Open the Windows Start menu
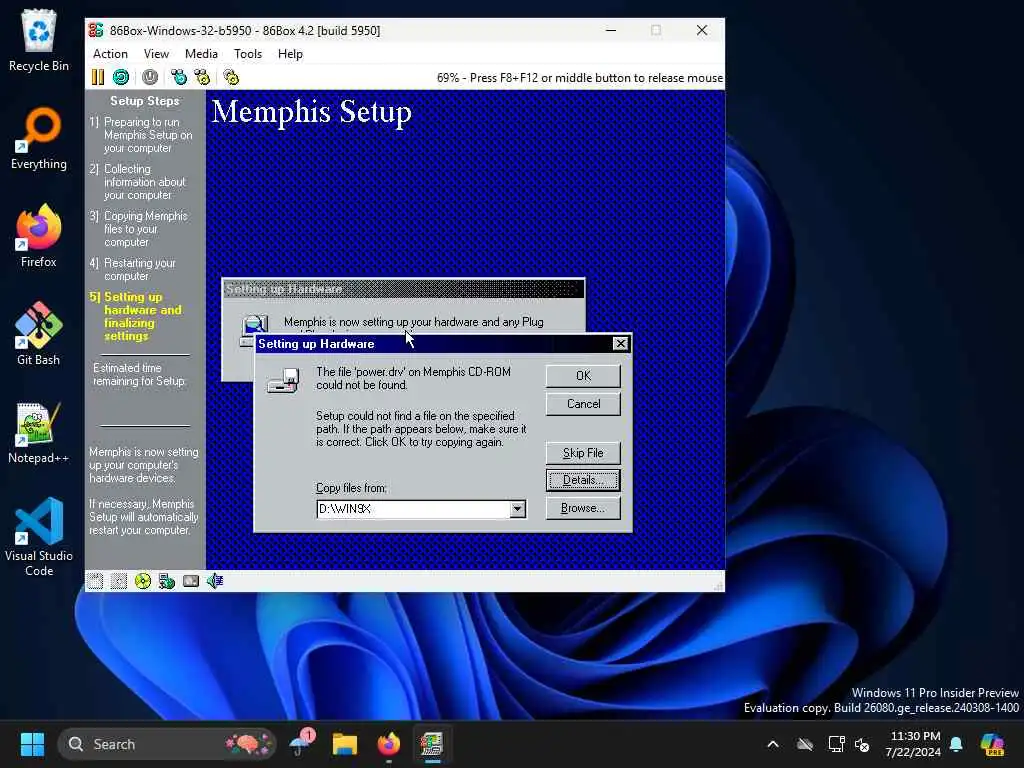This screenshot has width=1024, height=768. [x=32, y=744]
